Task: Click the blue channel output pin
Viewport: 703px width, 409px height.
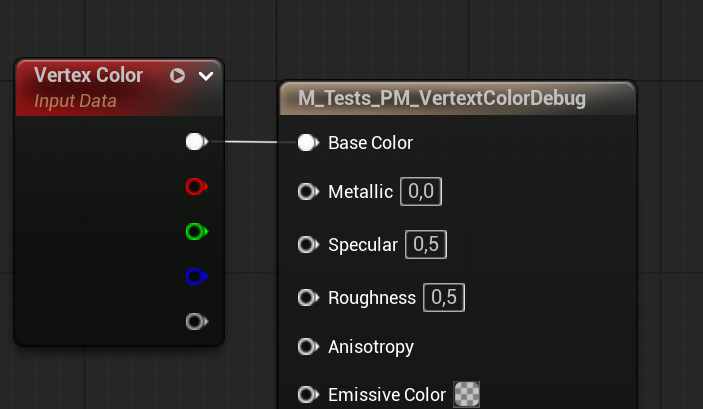Action: point(197,277)
